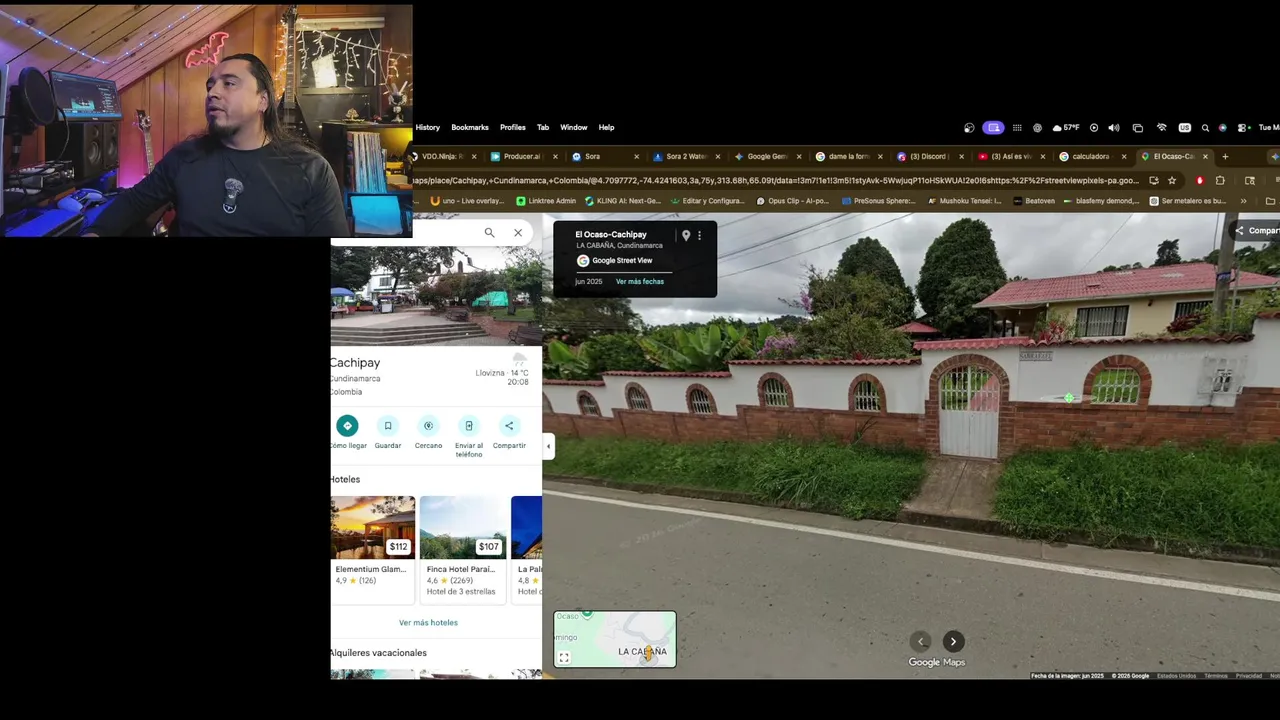Close the Sora tab
This screenshot has height=720, width=1280.
pyautogui.click(x=636, y=157)
